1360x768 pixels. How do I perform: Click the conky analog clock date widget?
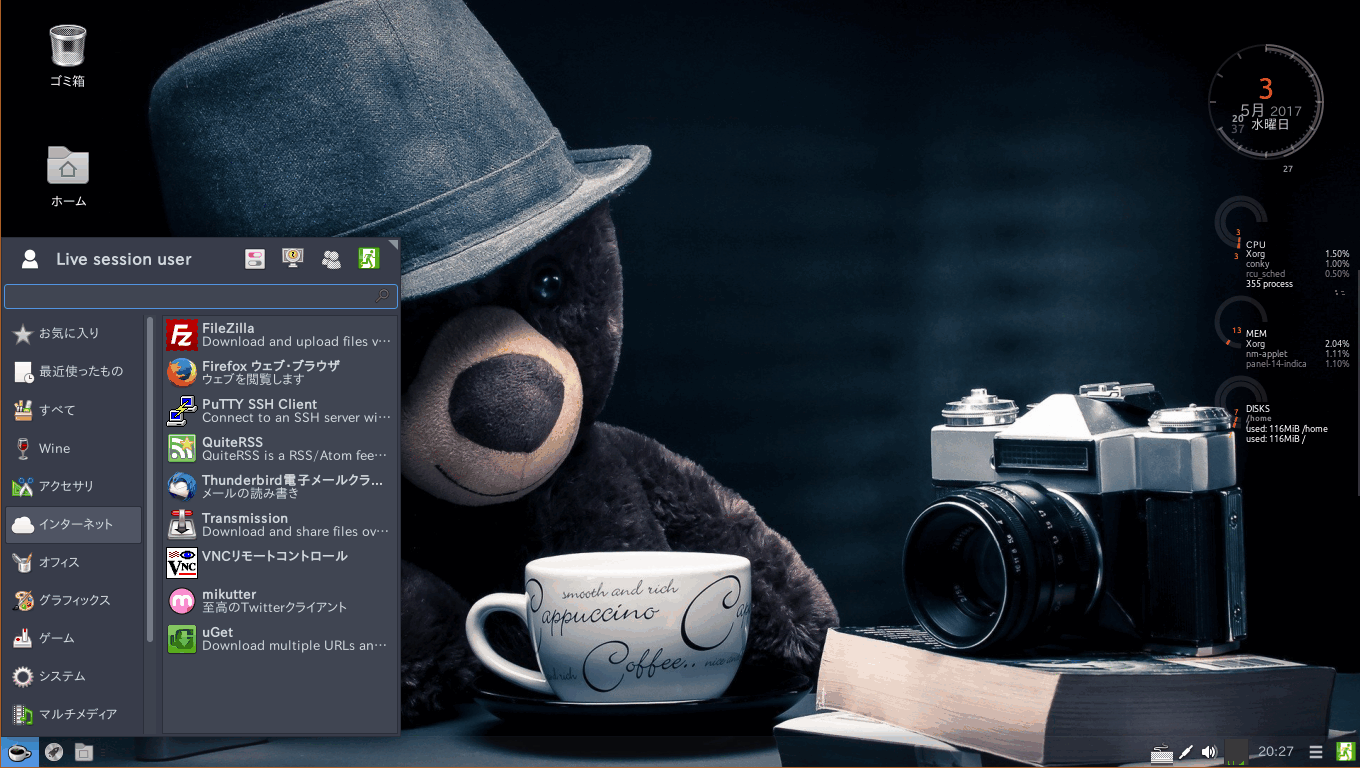1265,103
